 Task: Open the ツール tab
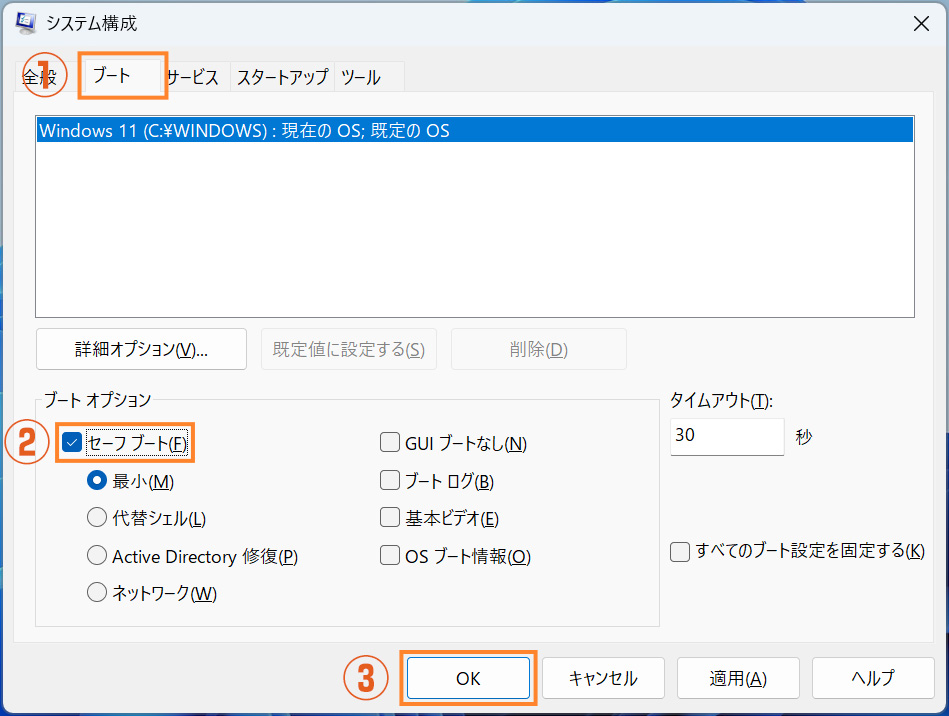click(369, 77)
